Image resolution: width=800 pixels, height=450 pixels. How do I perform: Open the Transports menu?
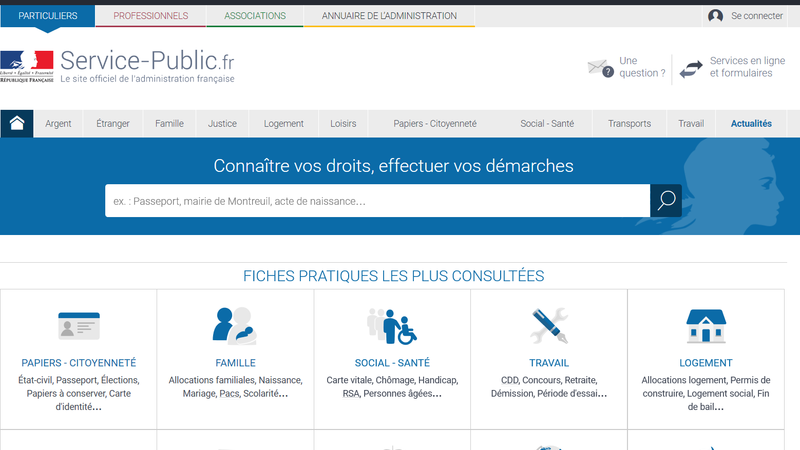629,123
